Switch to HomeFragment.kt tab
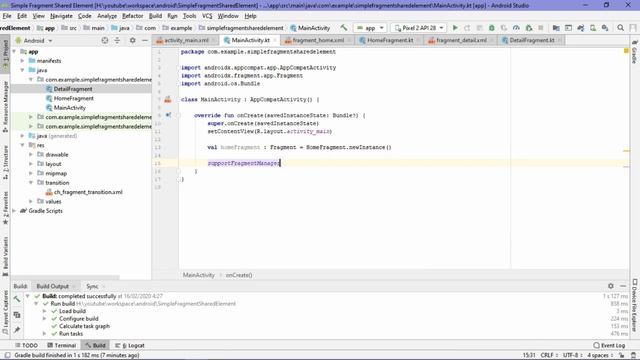This screenshot has width=640, height=360. [390, 40]
